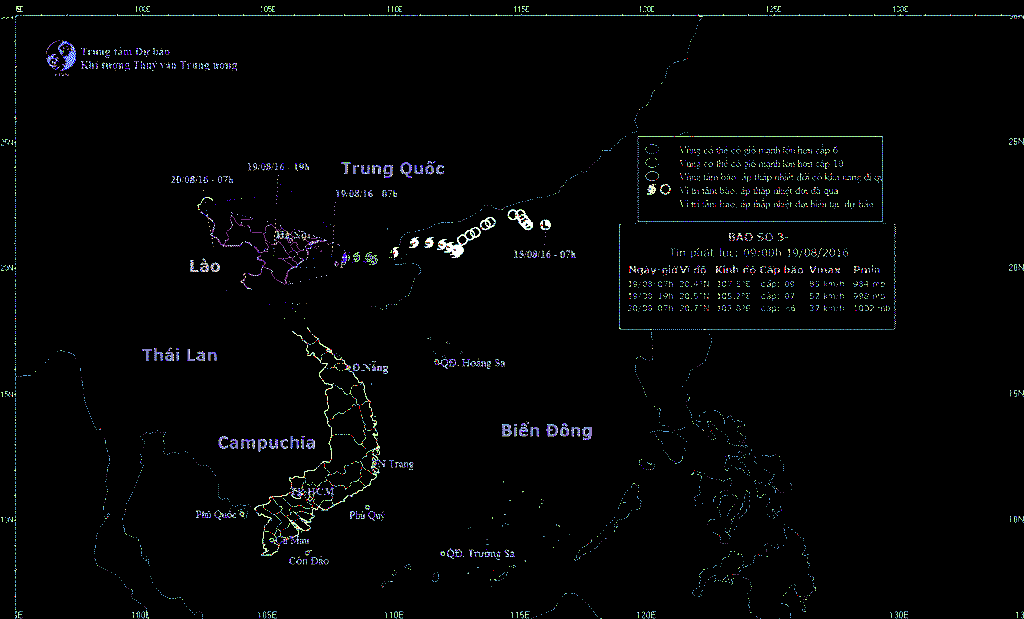Click the forecasting center logo icon
This screenshot has width=1024, height=619.
tap(60, 55)
